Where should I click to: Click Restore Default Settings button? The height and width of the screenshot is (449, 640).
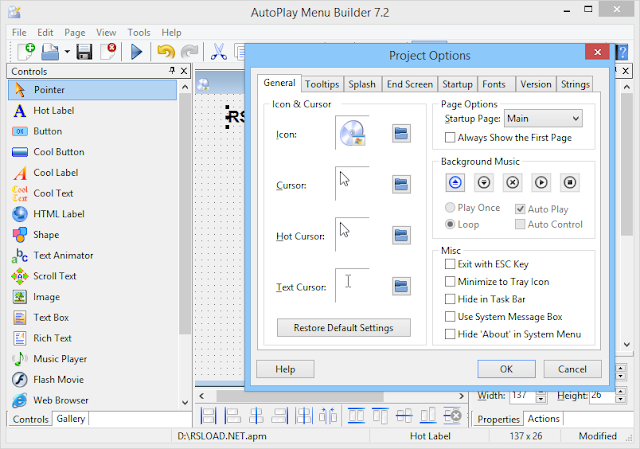click(344, 328)
